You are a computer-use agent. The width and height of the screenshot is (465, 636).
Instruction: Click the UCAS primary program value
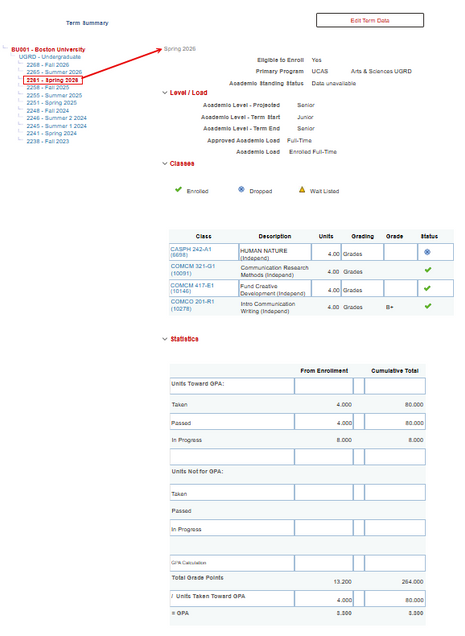click(x=320, y=71)
